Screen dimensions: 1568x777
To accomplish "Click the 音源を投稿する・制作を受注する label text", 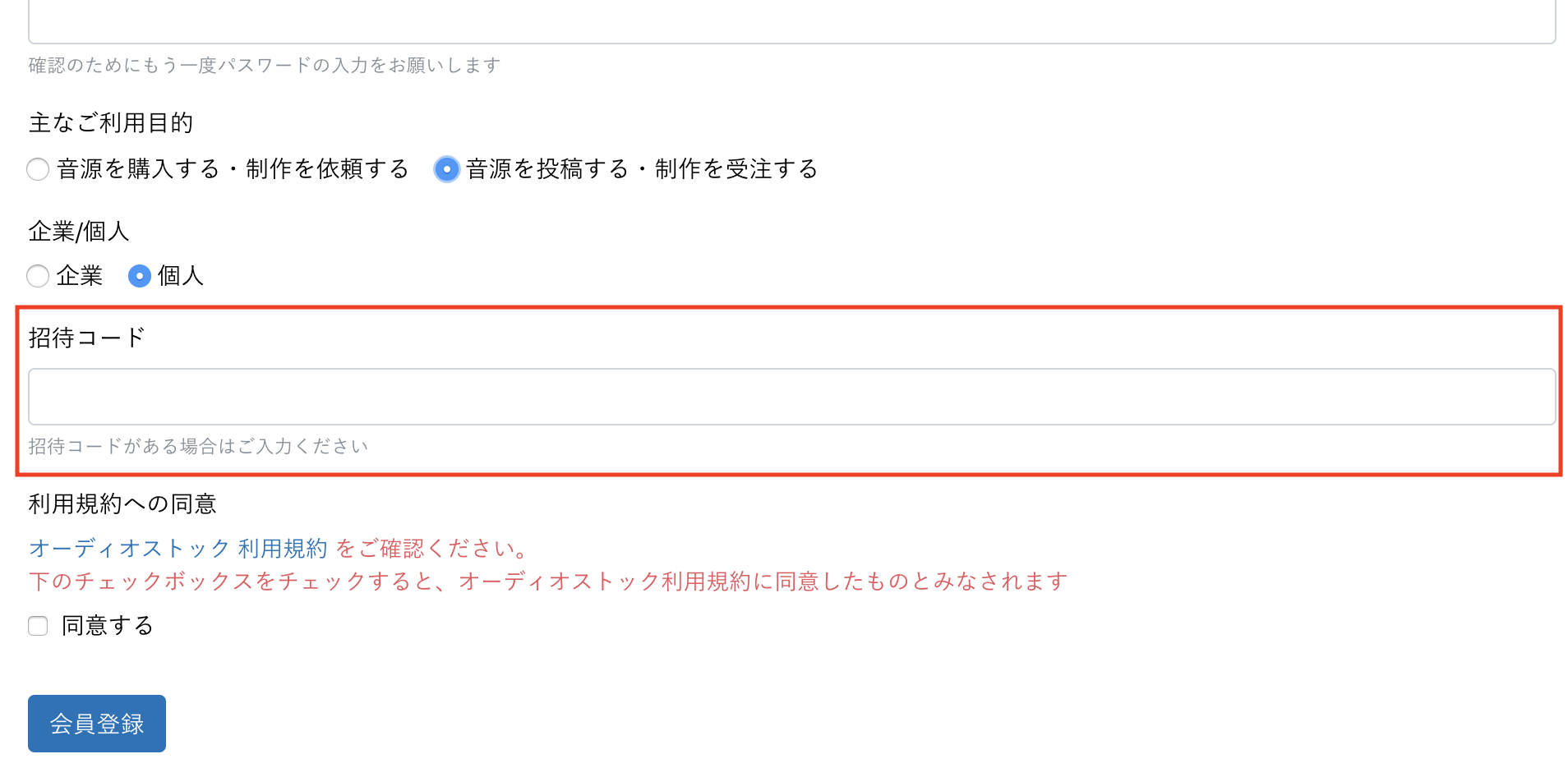I will point(642,169).
